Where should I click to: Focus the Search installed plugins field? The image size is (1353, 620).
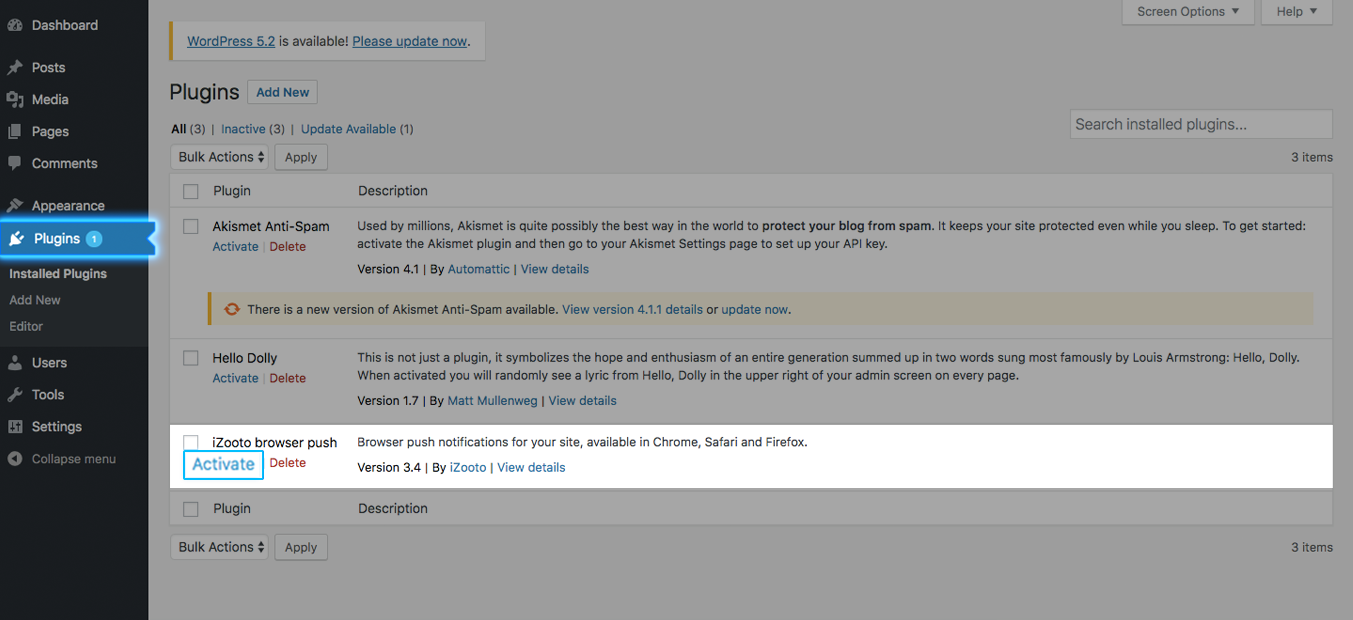click(x=1200, y=125)
